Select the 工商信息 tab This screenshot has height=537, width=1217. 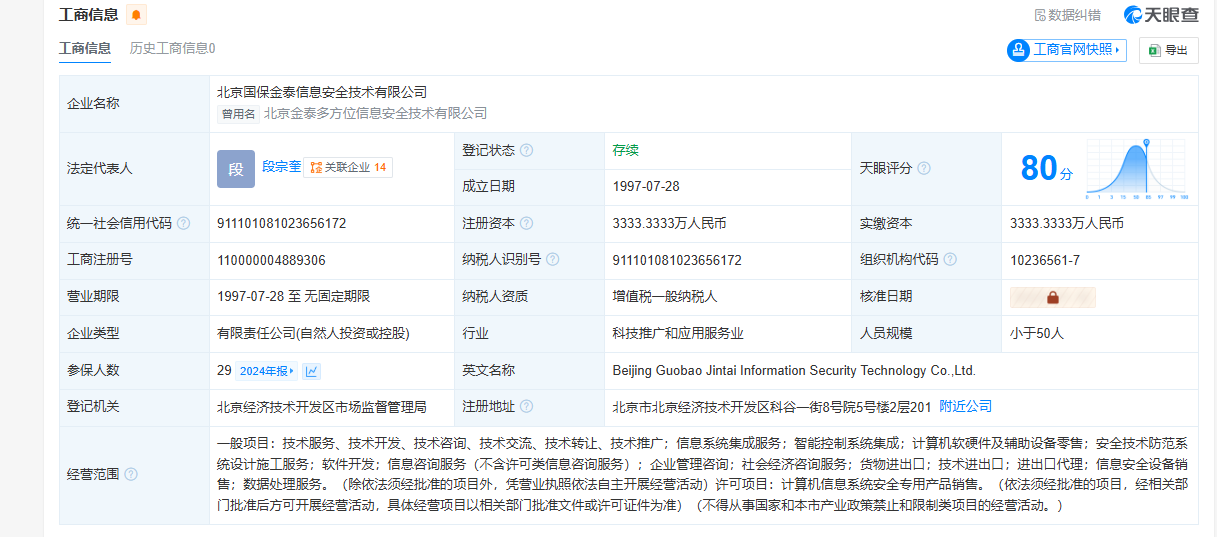coord(85,48)
